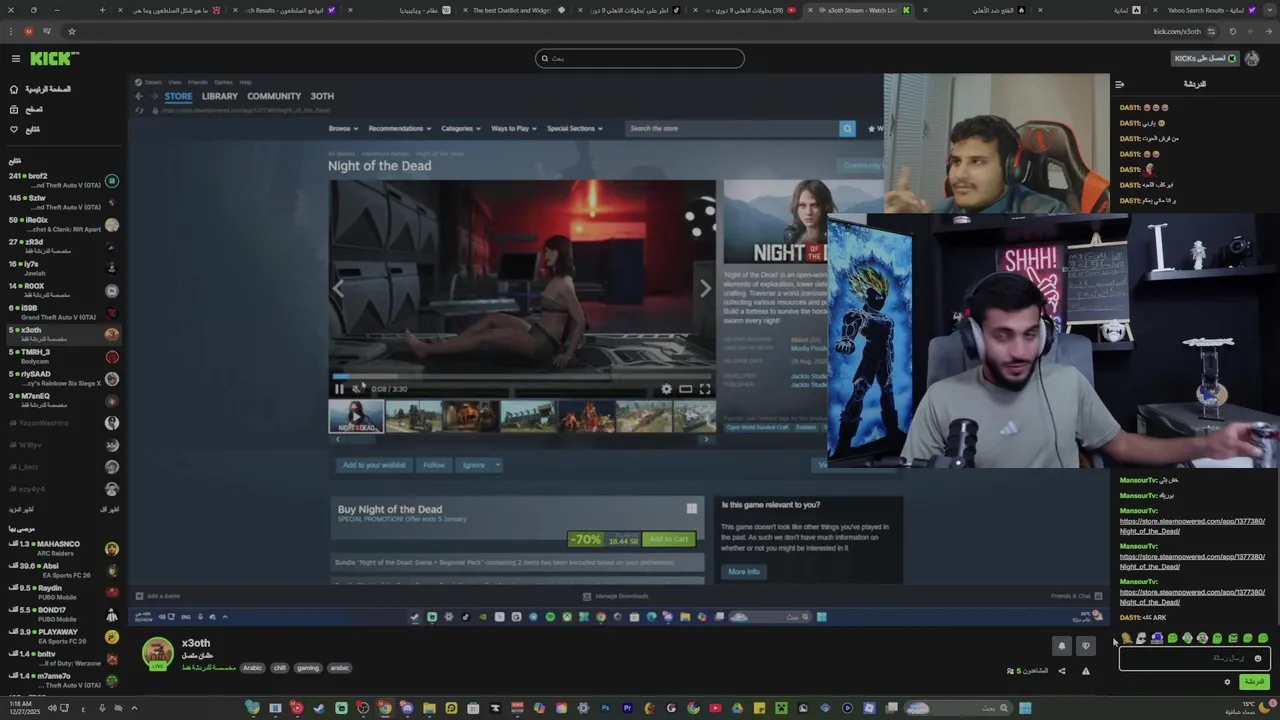The image size is (1280, 720).
Task: Click the Follow button on Steam page
Action: 434,465
